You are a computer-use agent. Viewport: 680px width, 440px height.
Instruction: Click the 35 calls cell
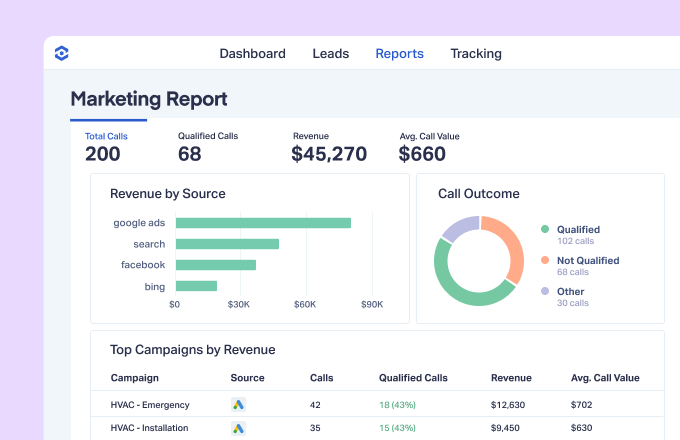(315, 428)
